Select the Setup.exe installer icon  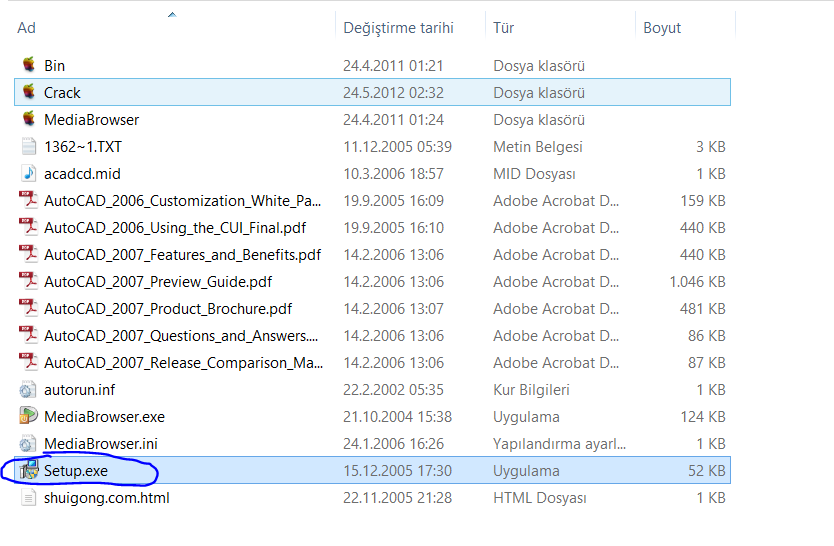click(x=29, y=471)
